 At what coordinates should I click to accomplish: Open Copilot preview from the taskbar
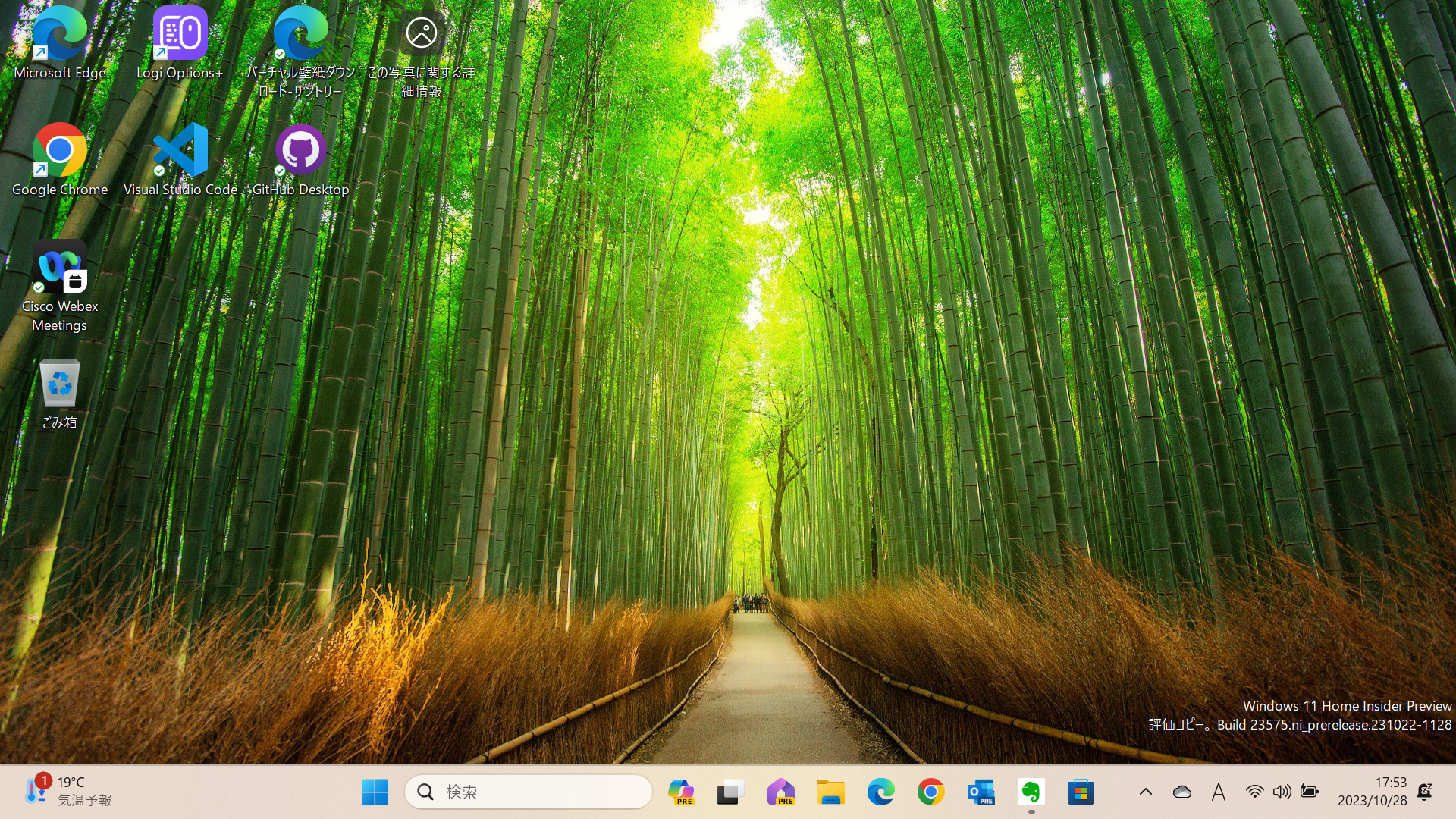pyautogui.click(x=680, y=792)
